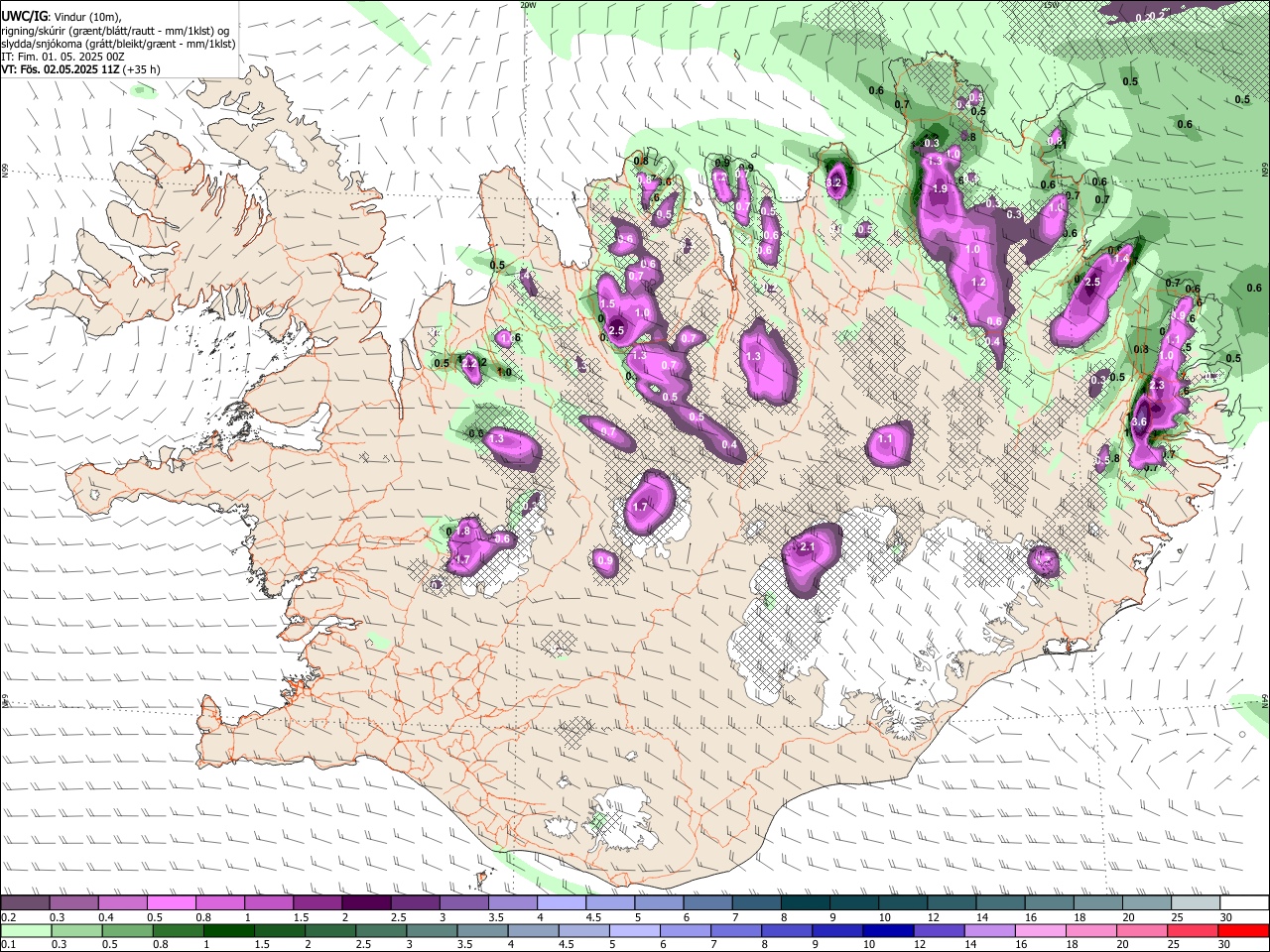This screenshot has width=1270, height=952.
Task: Click the '30' label in the lower scale row
Action: 1225,946
